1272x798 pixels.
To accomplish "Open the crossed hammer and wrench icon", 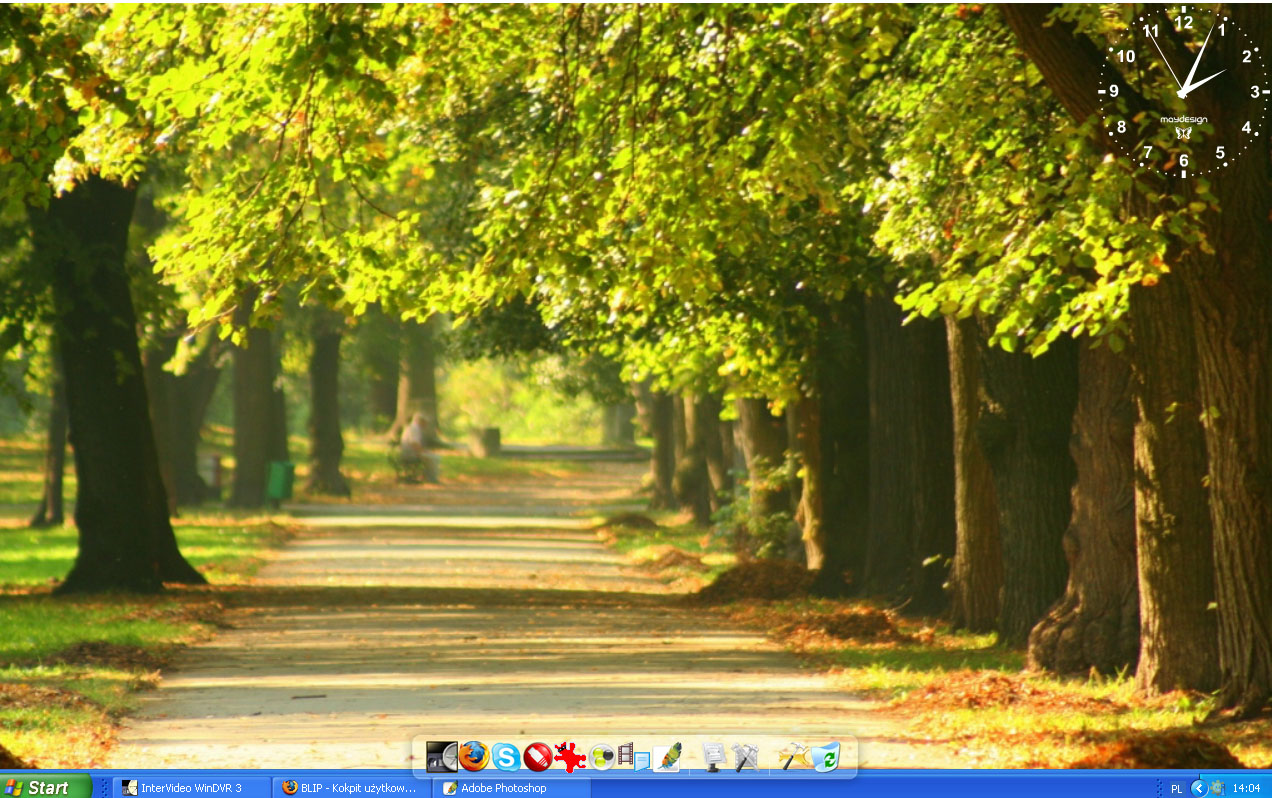I will [745, 757].
